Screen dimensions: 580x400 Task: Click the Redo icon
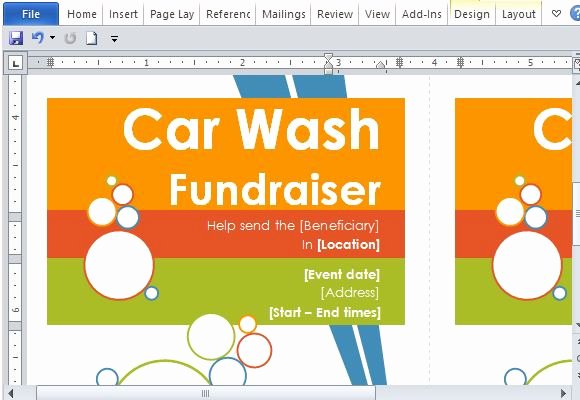[70, 38]
